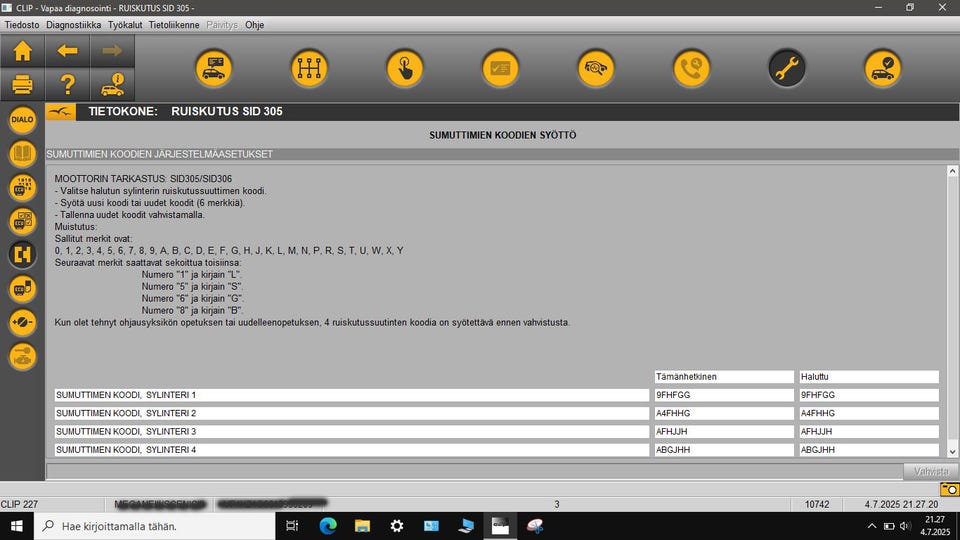
Task: Click the car with checkmark icon
Action: 882,68
